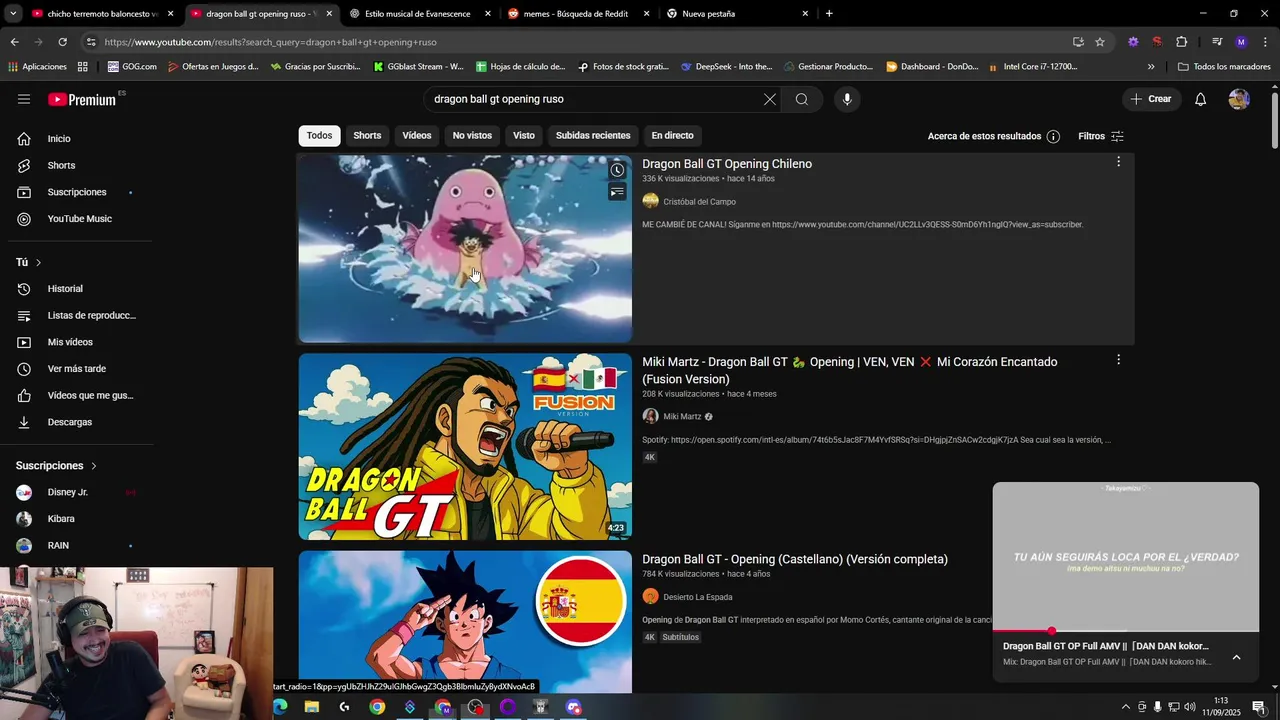The image size is (1280, 720).
Task: Select the Todos filter chip
Action: (x=319, y=136)
